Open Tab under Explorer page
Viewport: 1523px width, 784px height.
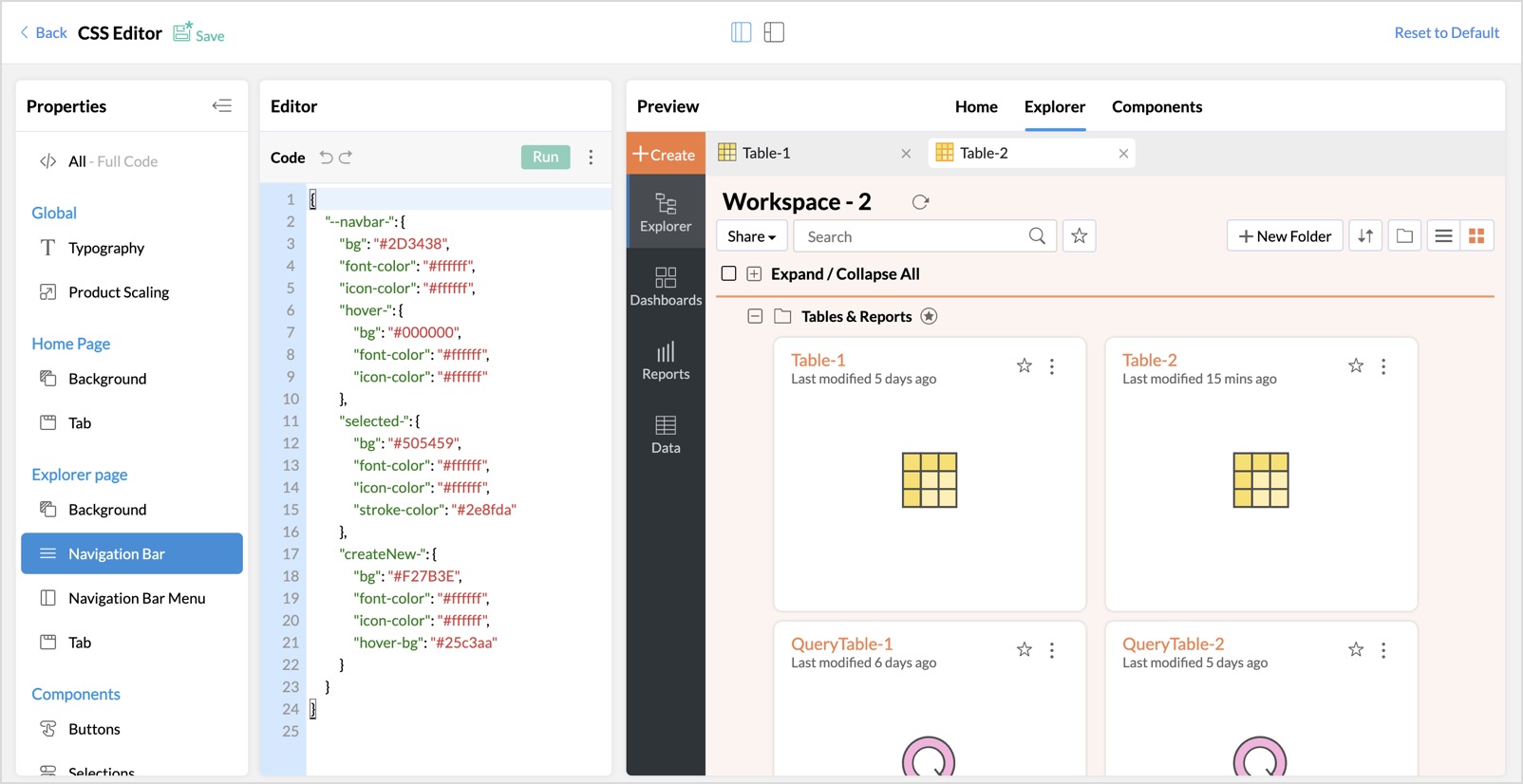[132, 643]
